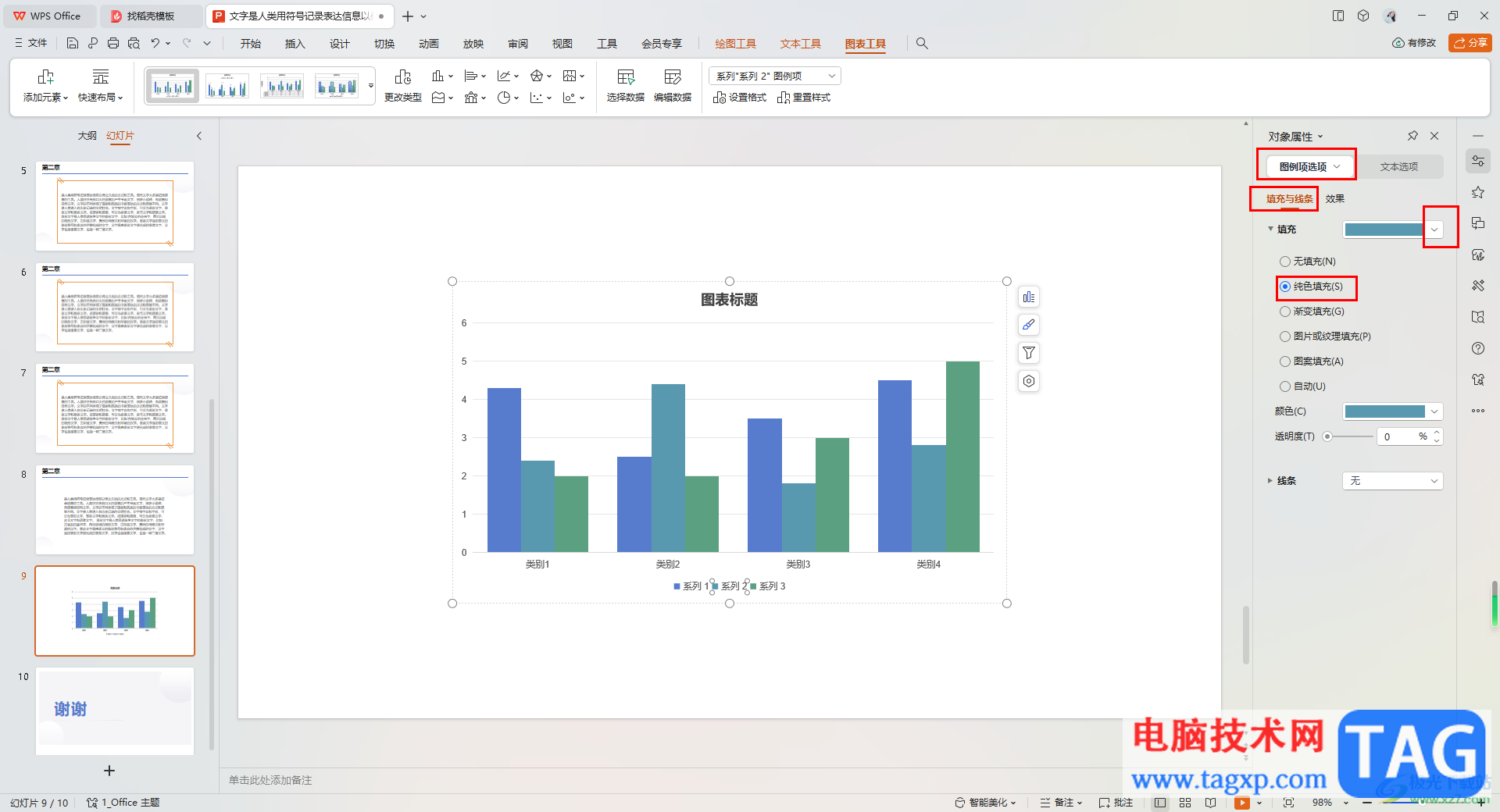Click the Select Data icon
1500x812 pixels.
(x=626, y=77)
